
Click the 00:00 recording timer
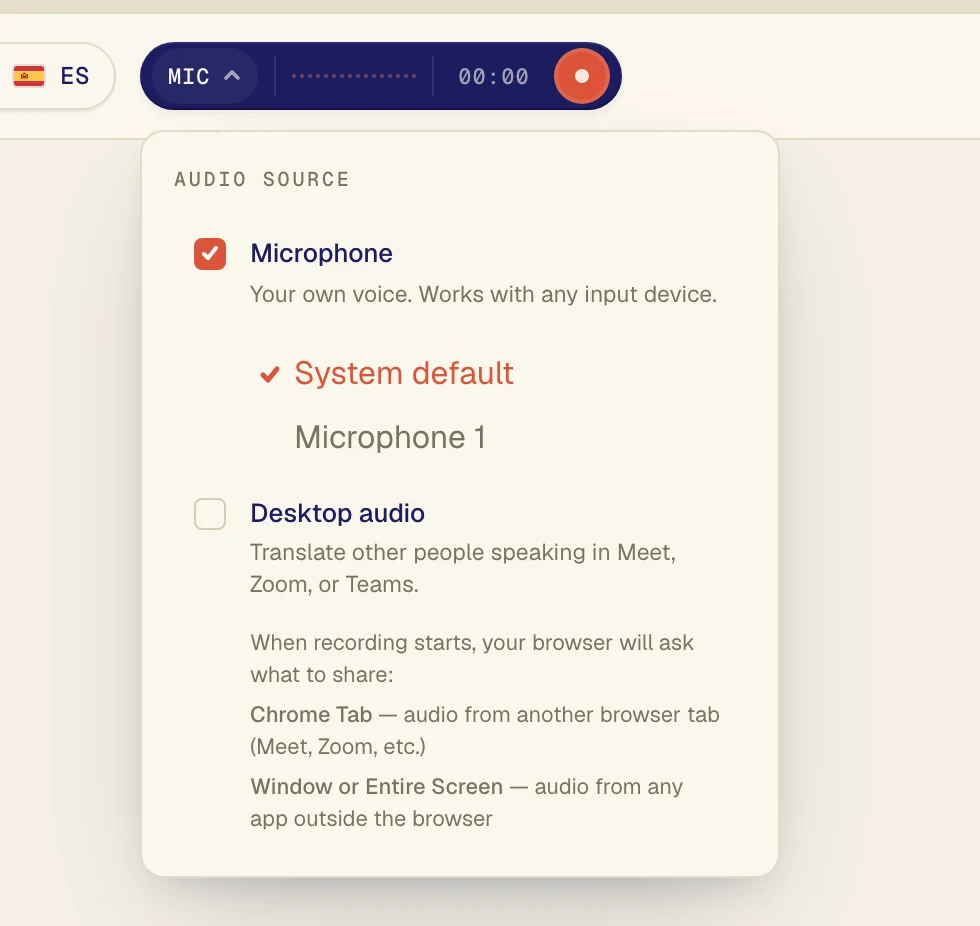493,76
